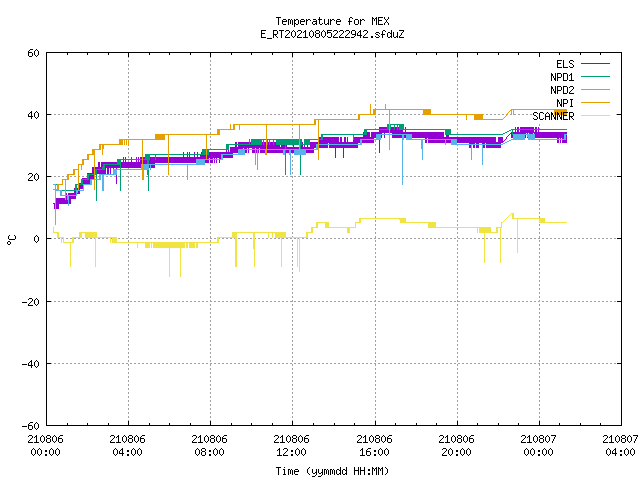
Task: Click the NPD1 legend label
Action: click(562, 77)
